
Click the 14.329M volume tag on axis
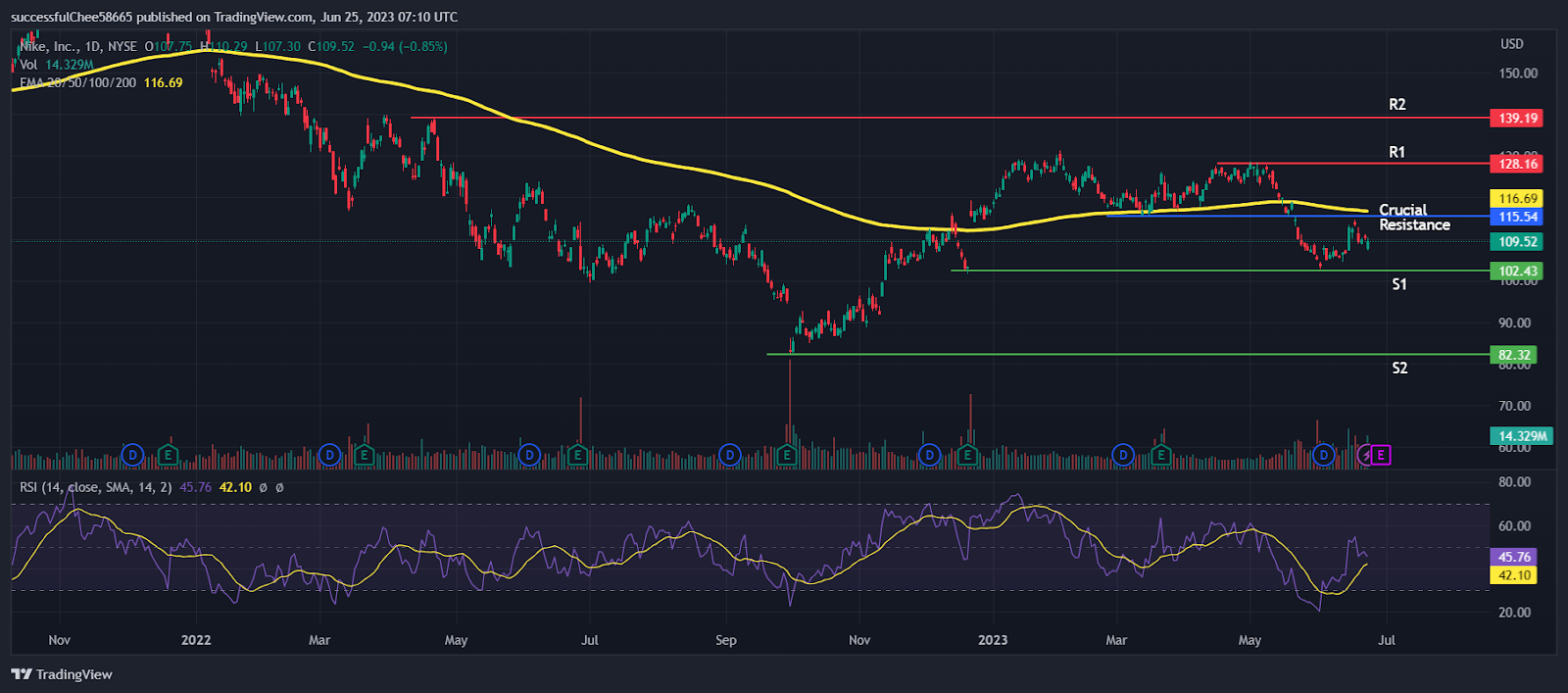[x=1522, y=436]
